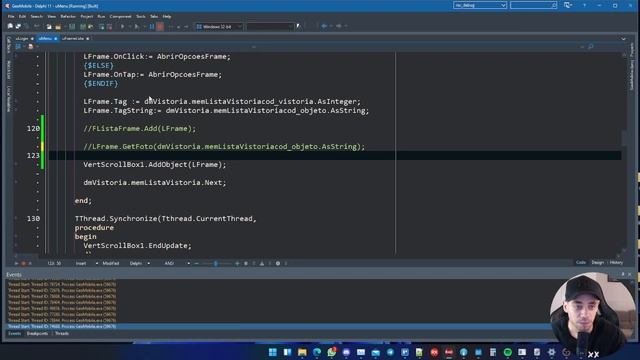Click the TThread.Synchronize code line
Image resolution: width=640 pixels, height=360 pixels.
pyautogui.click(x=166, y=219)
